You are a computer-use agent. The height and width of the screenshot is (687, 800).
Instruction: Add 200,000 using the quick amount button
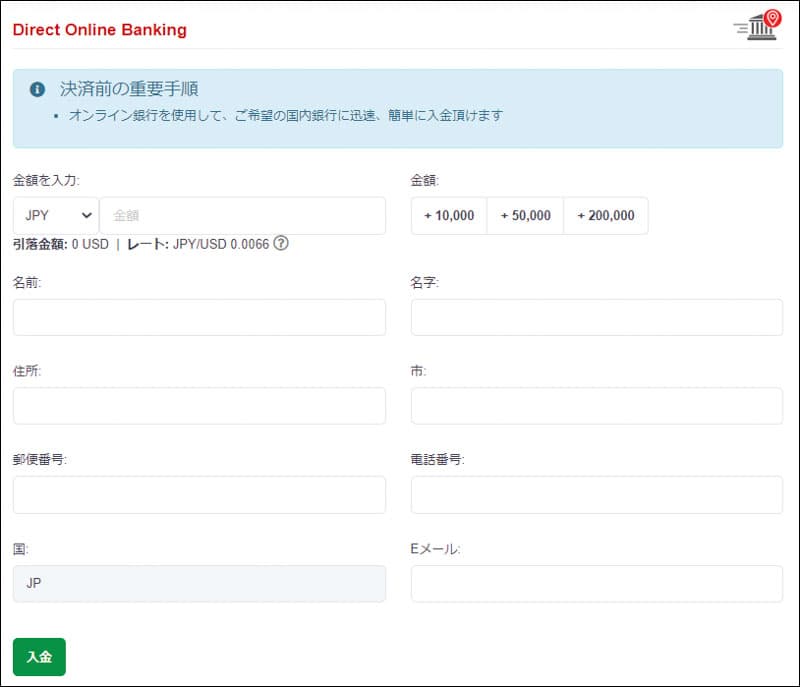606,215
